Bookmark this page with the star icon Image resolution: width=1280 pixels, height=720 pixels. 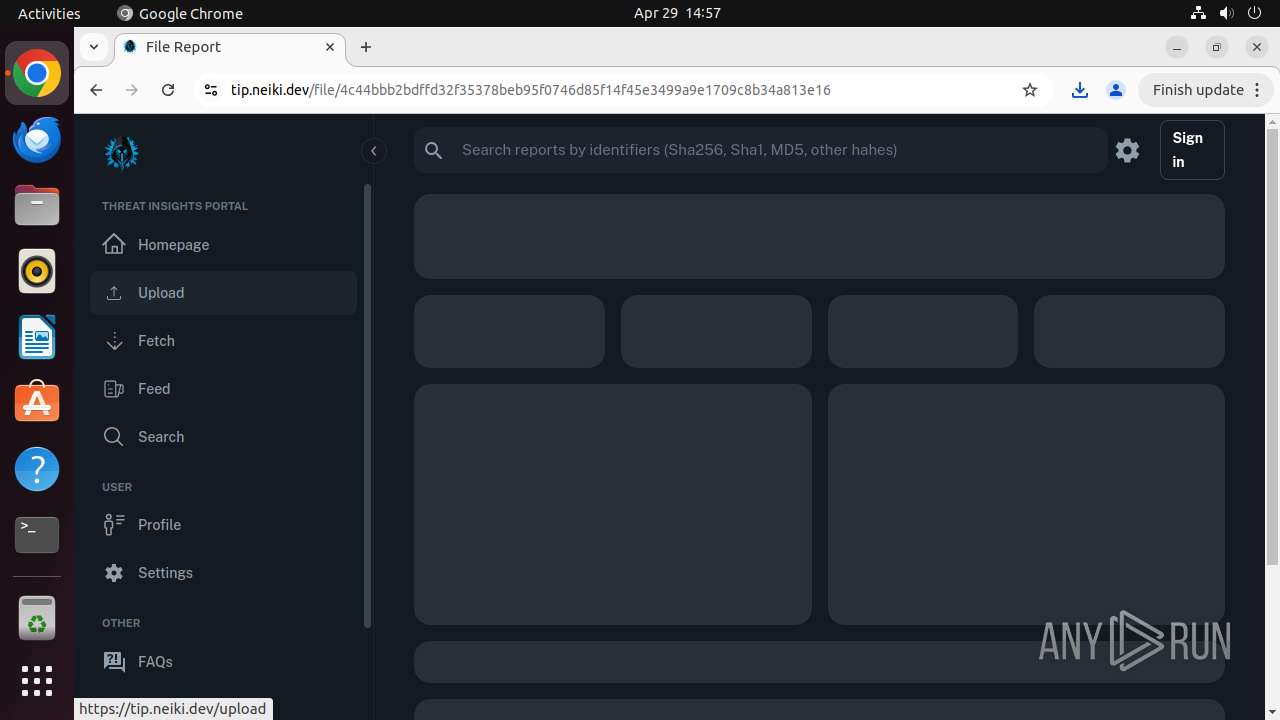[1030, 90]
